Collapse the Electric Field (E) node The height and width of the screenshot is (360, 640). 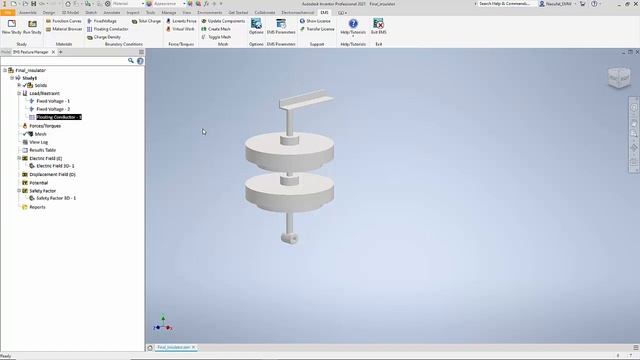click(x=19, y=158)
